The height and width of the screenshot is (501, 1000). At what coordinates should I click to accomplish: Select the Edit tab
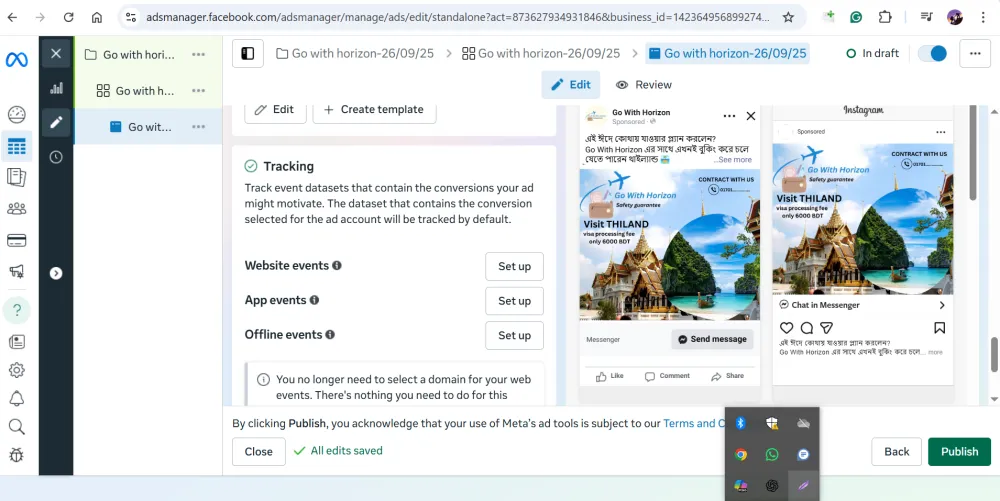570,85
